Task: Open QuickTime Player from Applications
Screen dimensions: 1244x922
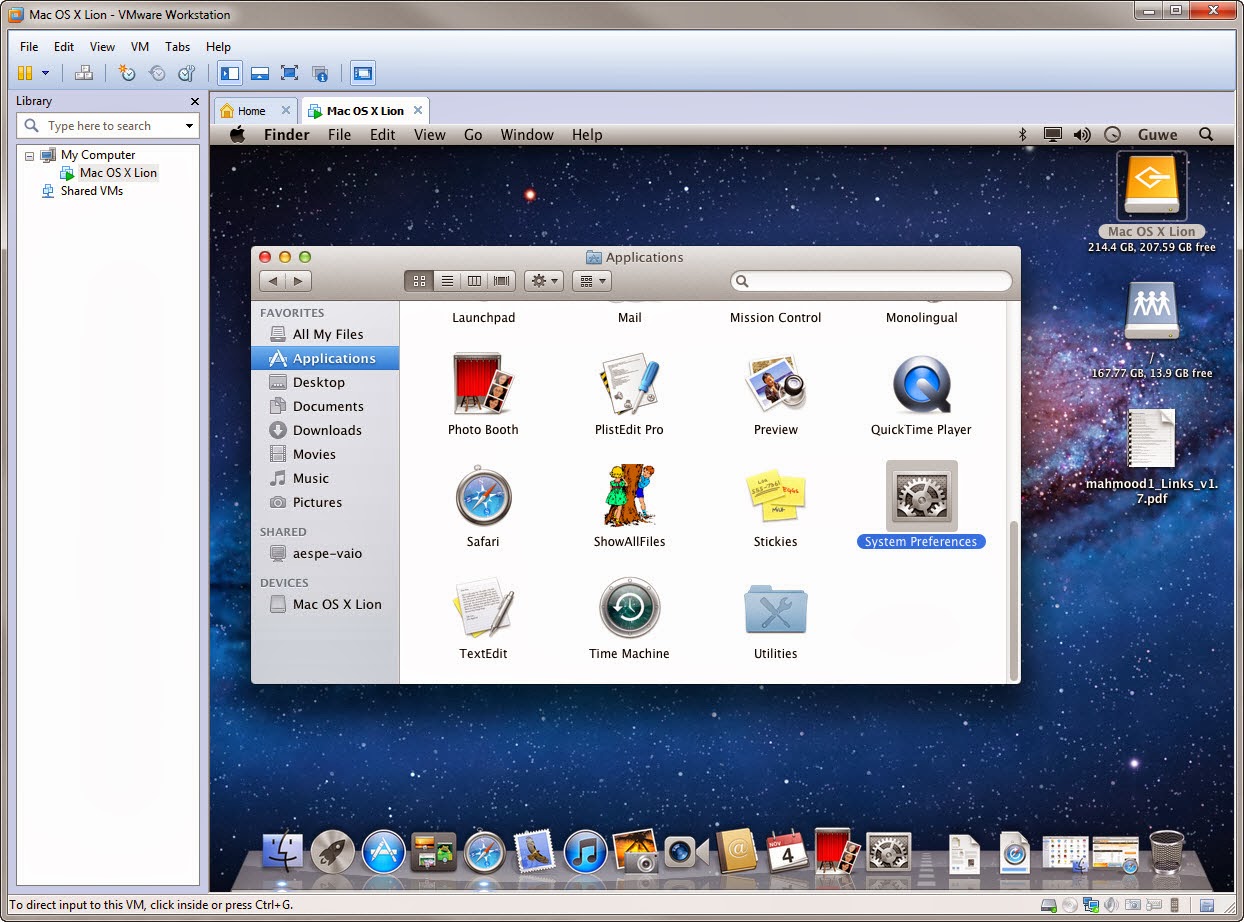Action: 921,385
